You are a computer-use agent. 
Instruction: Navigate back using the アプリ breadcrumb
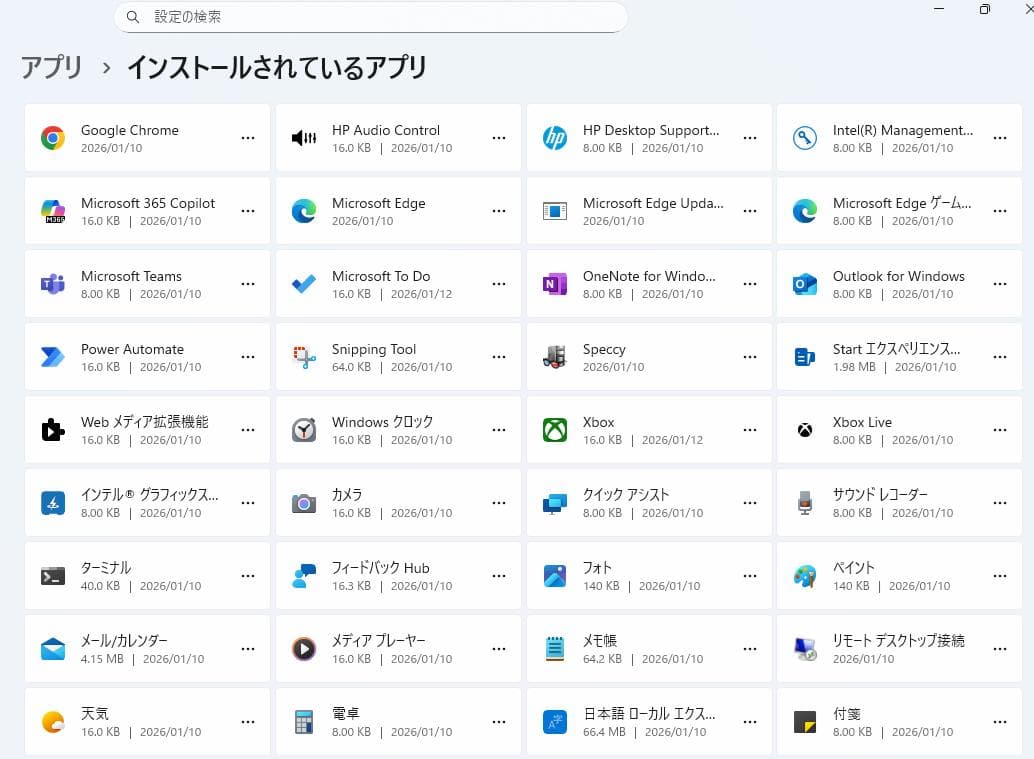tap(51, 67)
